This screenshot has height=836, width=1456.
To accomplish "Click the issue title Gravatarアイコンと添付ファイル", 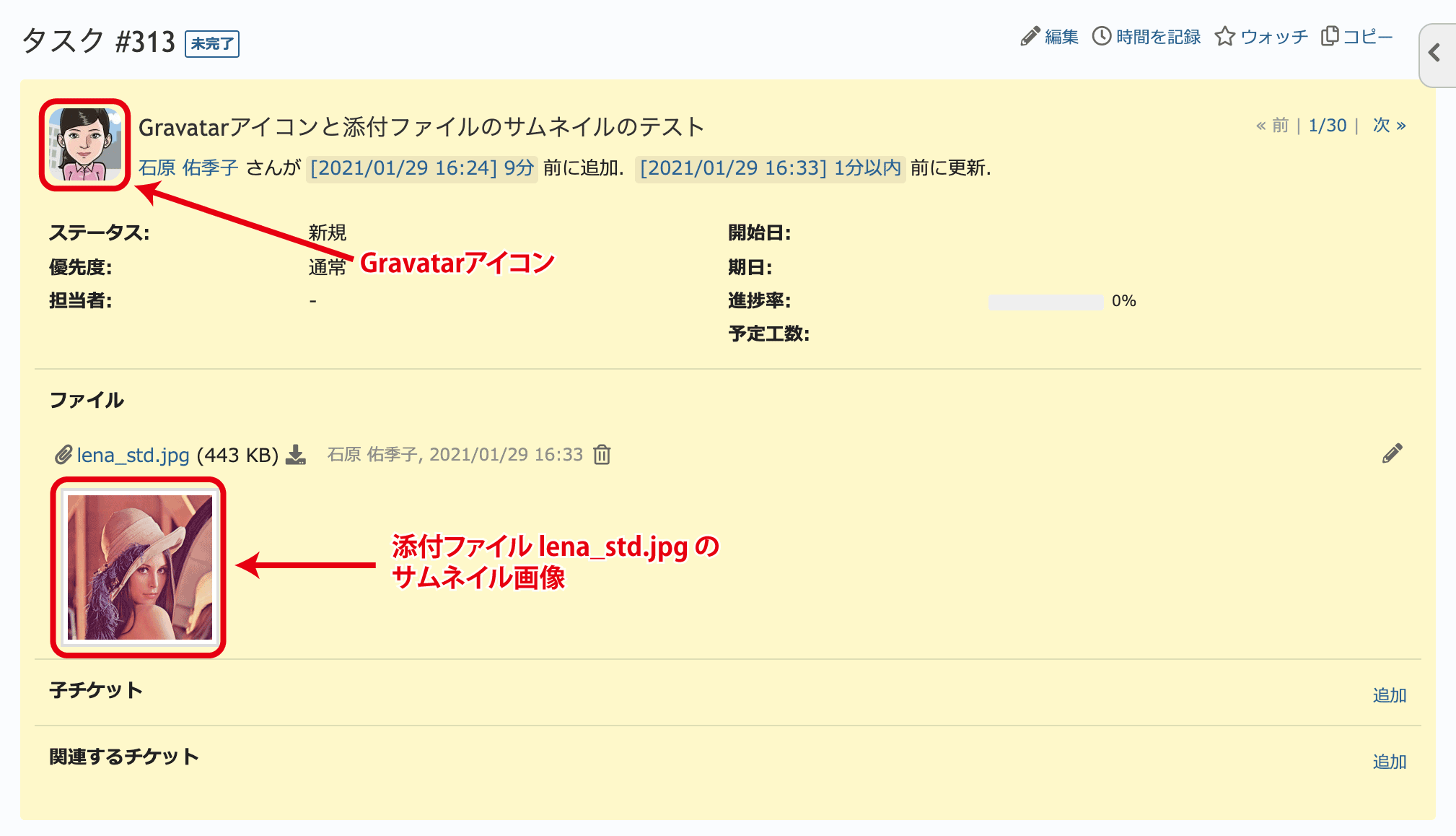I will pos(421,127).
